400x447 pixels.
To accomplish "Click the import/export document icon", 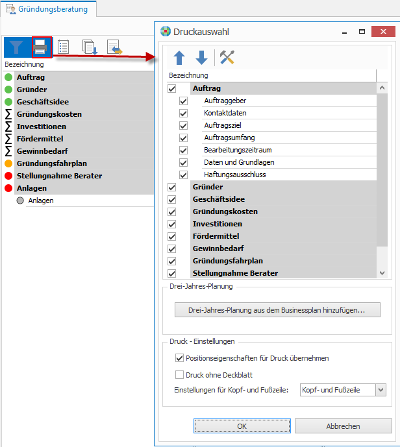I will [114, 47].
